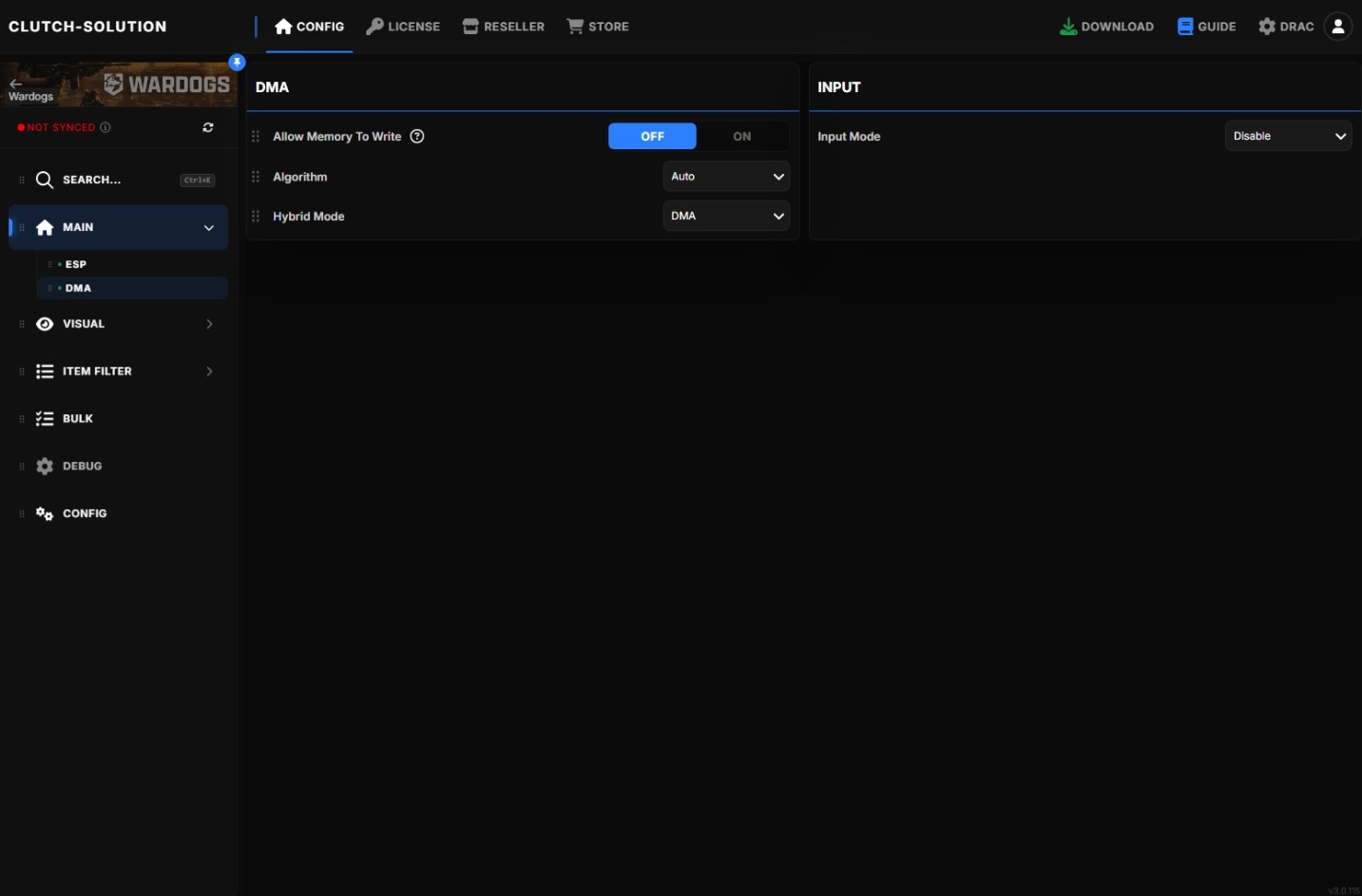Expand the ITEM FILTER section
Viewport: 1362px width, 896px height.
point(118,372)
